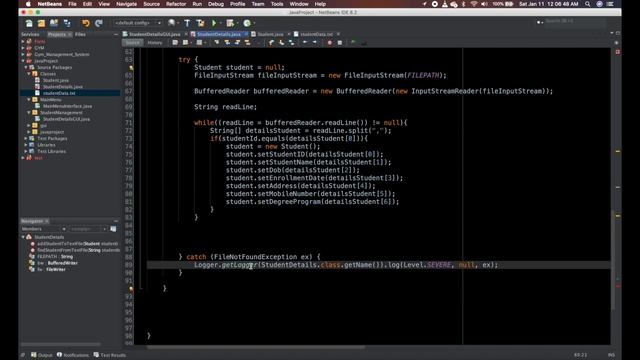640x360 pixels.
Task: Select fw : FileWriter field in Navigator
Action: [51, 270]
